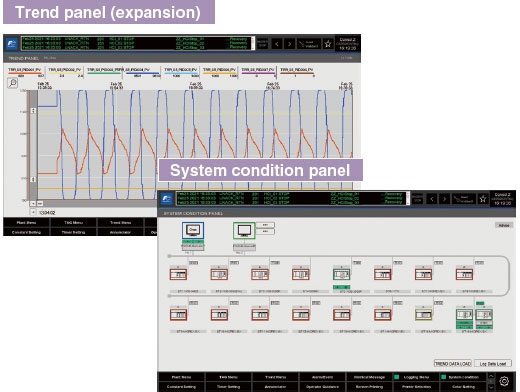Select the green-framed monitor station icon
This screenshot has width=520, height=392.
click(x=244, y=230)
